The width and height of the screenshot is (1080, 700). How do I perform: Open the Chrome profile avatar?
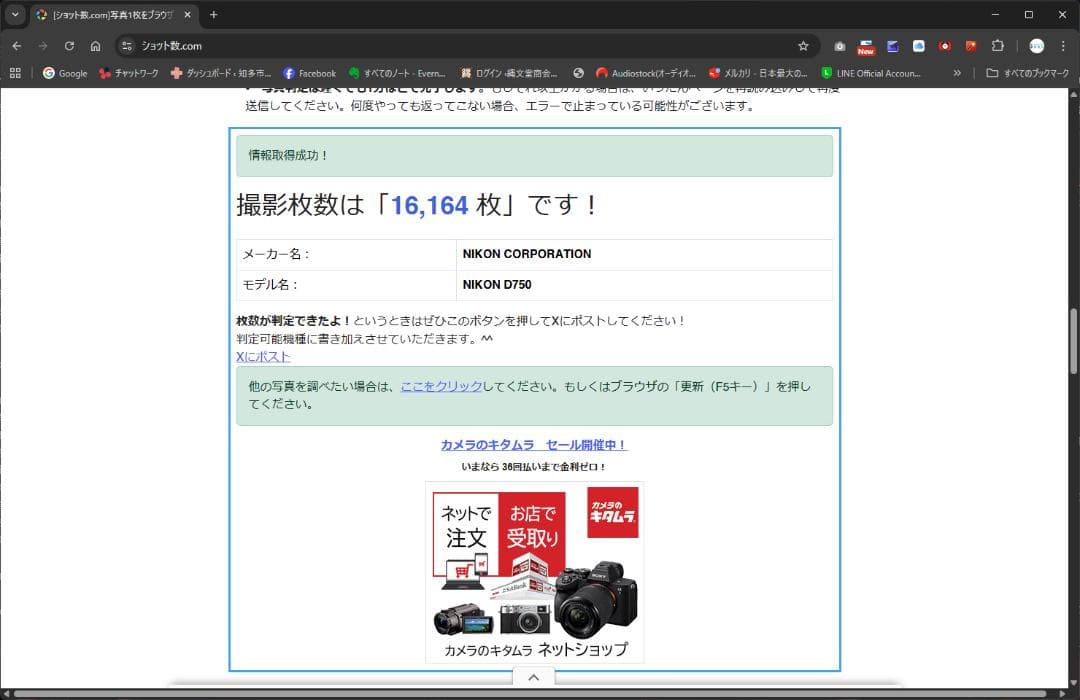(1037, 46)
